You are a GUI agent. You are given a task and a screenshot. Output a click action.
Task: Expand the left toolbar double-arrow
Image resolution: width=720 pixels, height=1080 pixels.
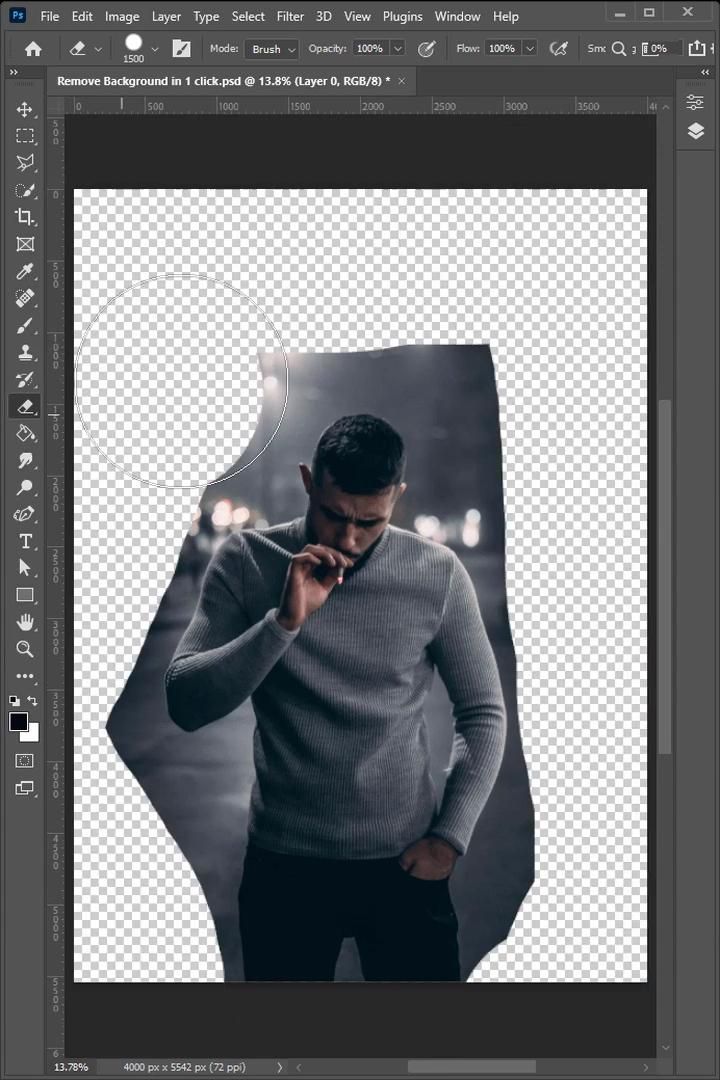click(x=14, y=72)
